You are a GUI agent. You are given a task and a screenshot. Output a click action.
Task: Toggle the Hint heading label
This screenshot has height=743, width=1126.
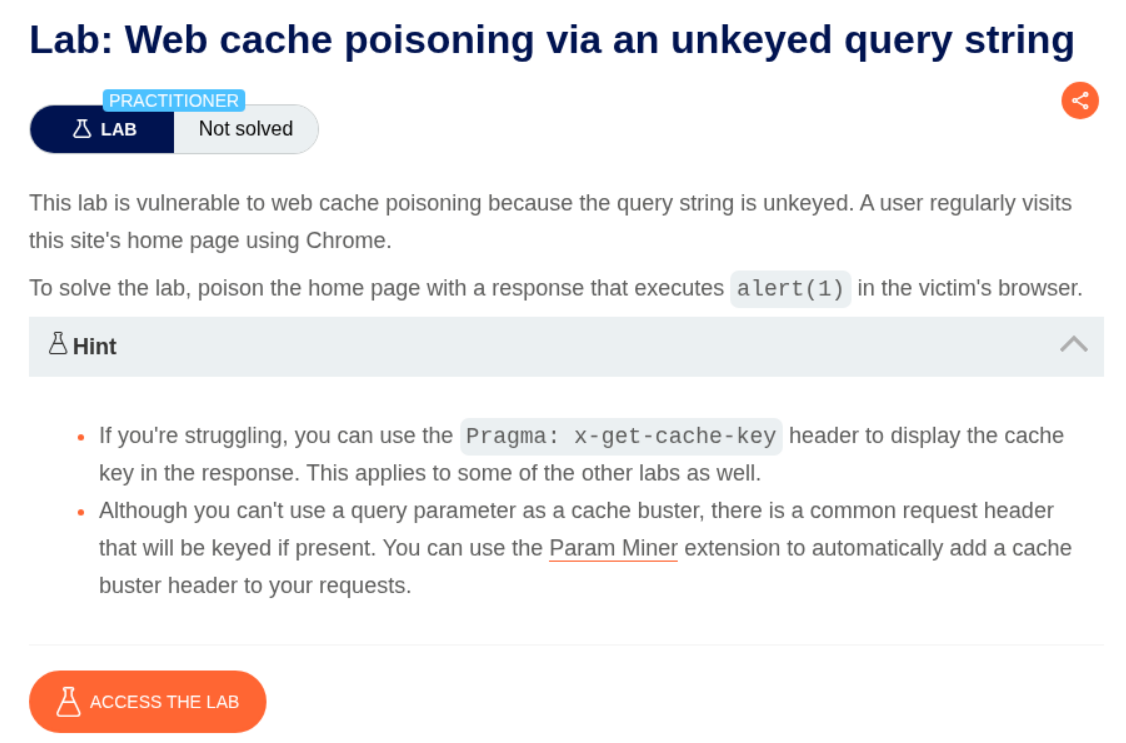point(94,347)
